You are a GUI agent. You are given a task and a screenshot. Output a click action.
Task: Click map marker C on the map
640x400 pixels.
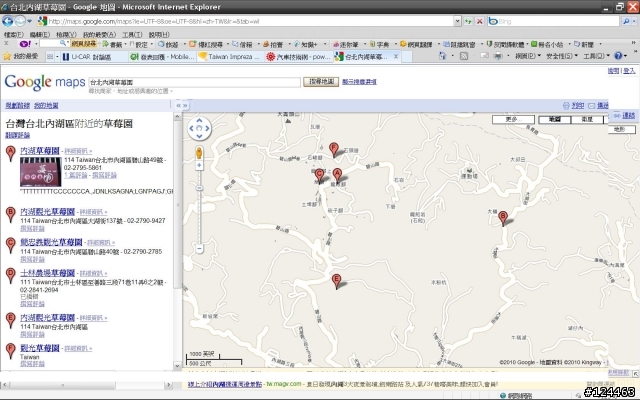pos(319,176)
